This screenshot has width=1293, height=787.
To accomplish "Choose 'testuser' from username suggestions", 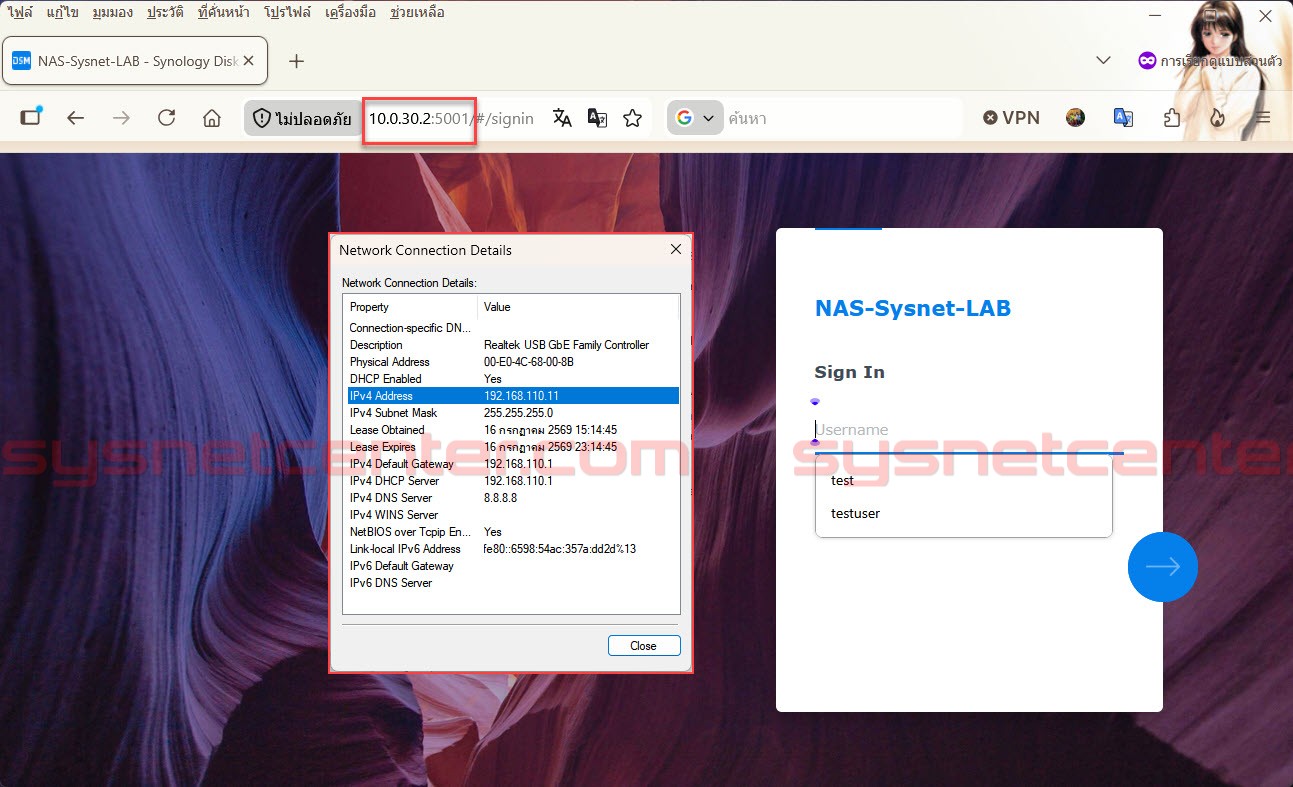I will pyautogui.click(x=963, y=514).
